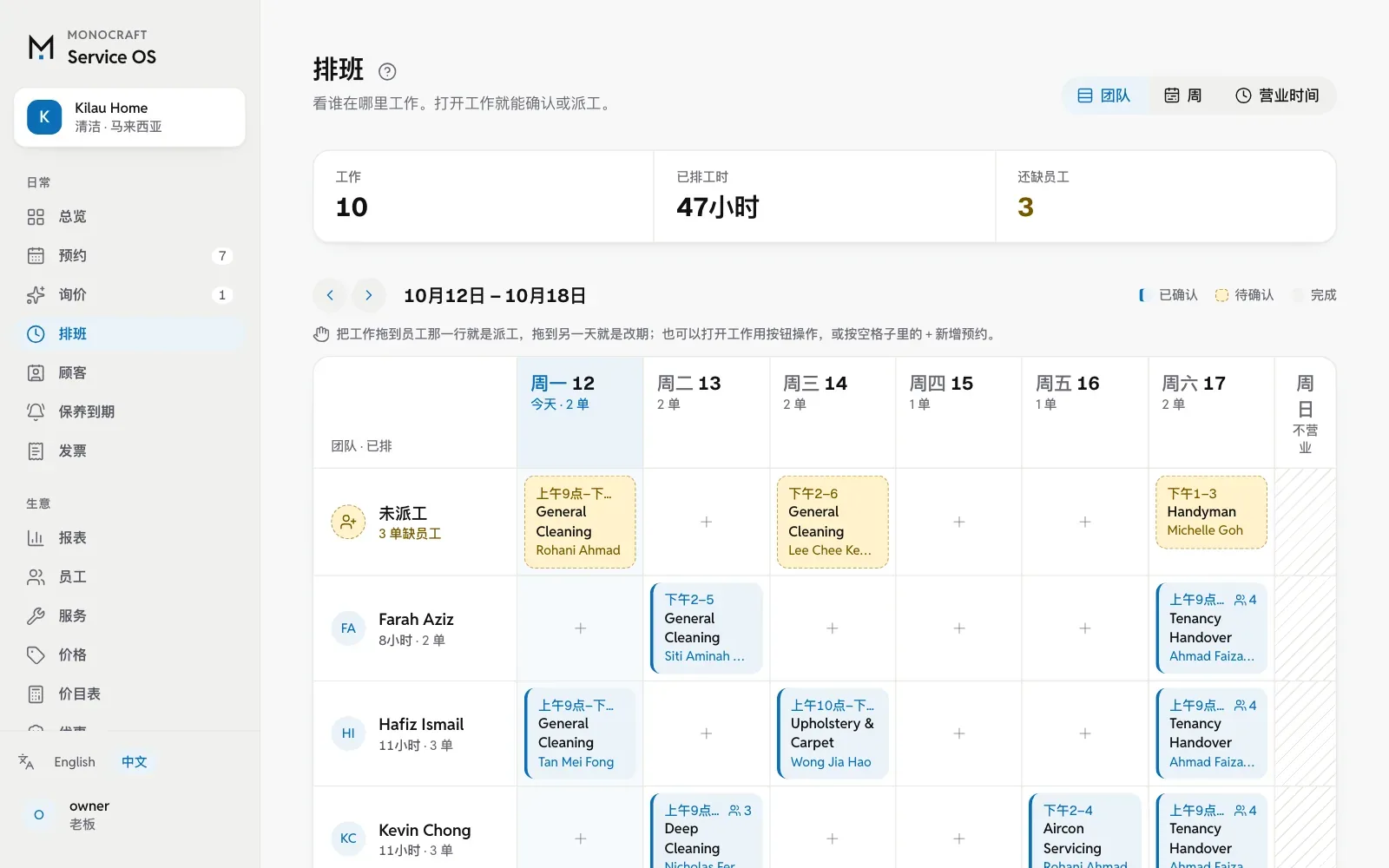Switch to 团队 view
Viewport: 1389px width, 868px height.
pyautogui.click(x=1104, y=95)
